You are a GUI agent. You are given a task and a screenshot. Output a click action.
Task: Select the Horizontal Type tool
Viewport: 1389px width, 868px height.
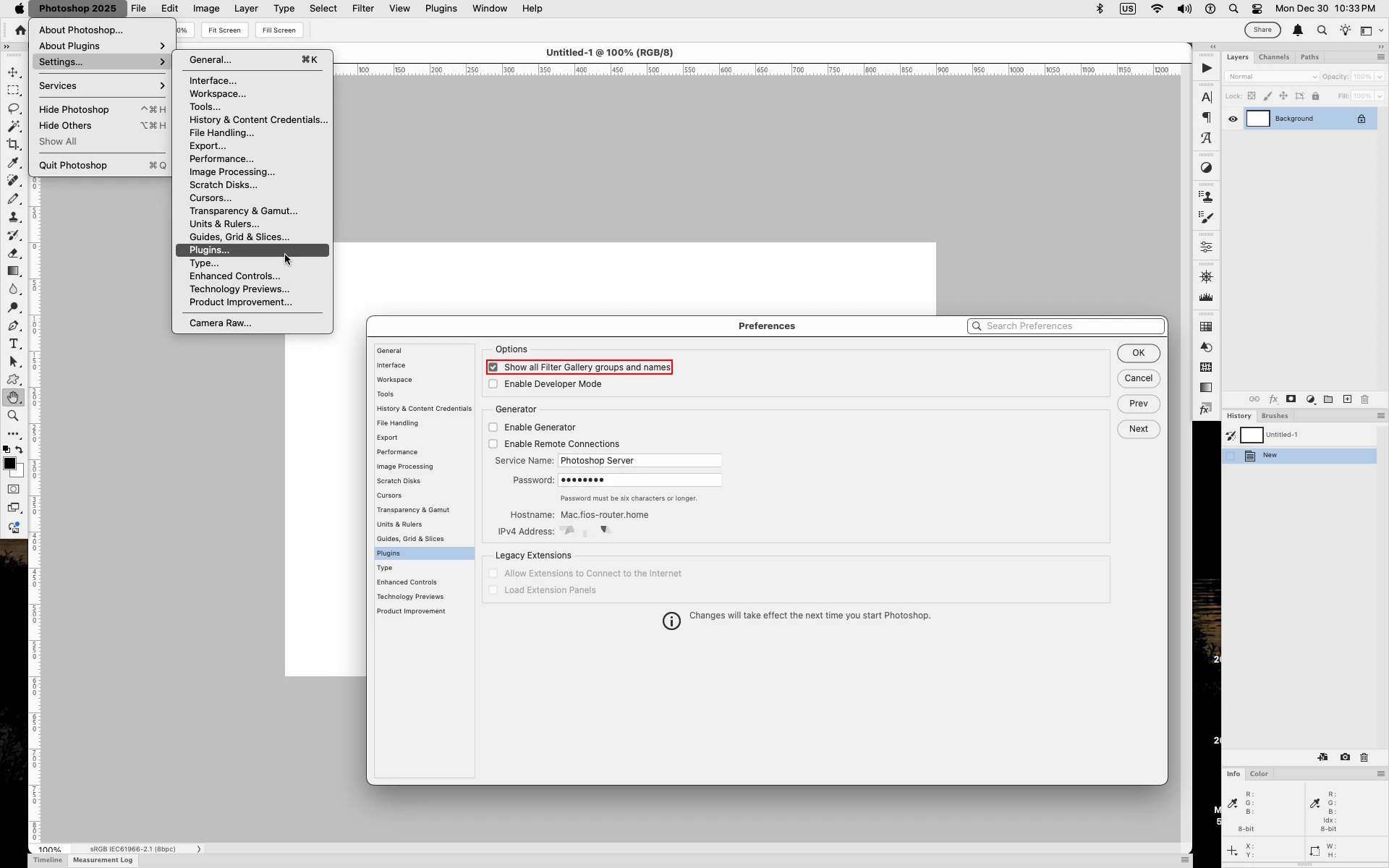tap(13, 344)
